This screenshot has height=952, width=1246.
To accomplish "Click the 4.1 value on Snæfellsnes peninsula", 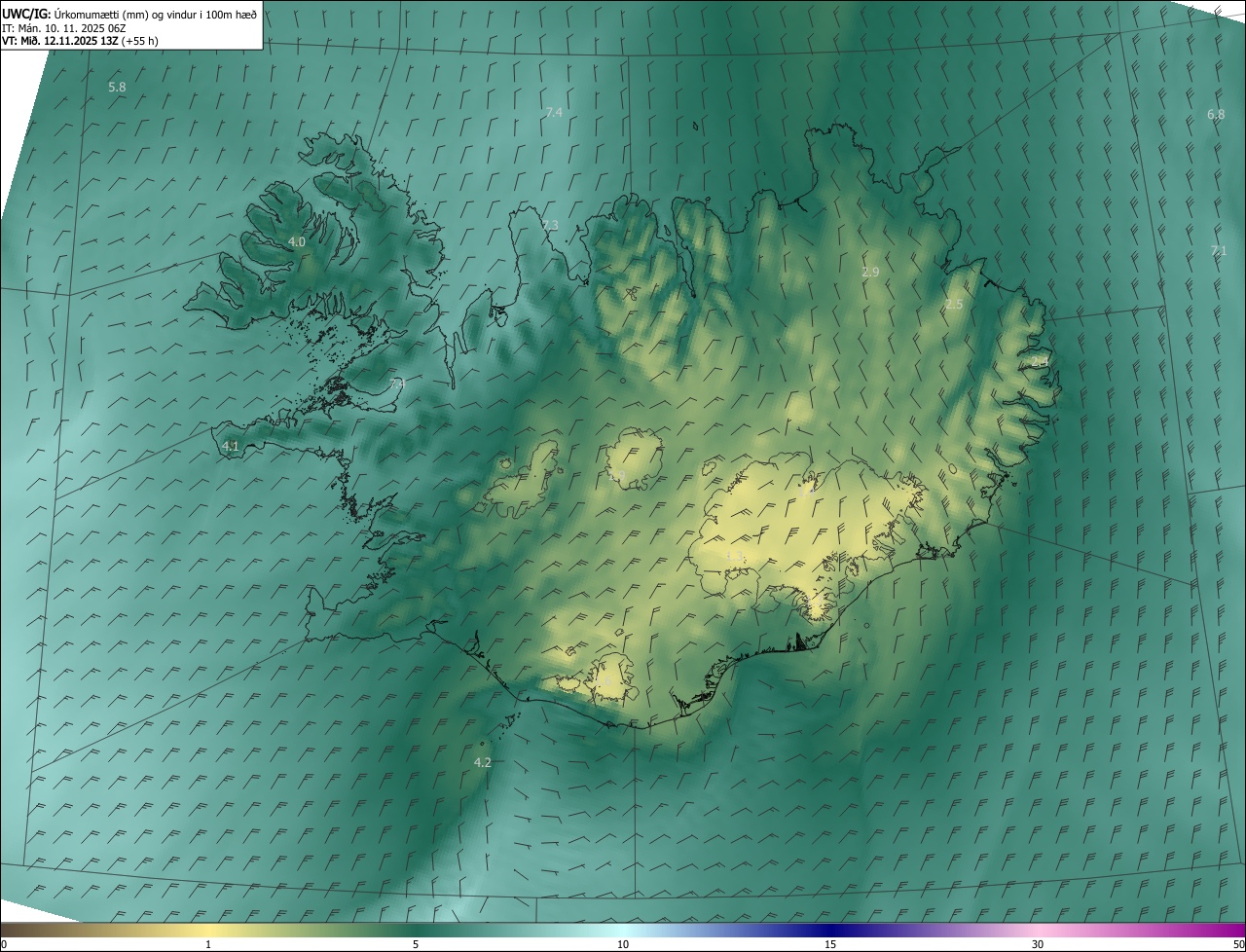I will click(x=231, y=447).
